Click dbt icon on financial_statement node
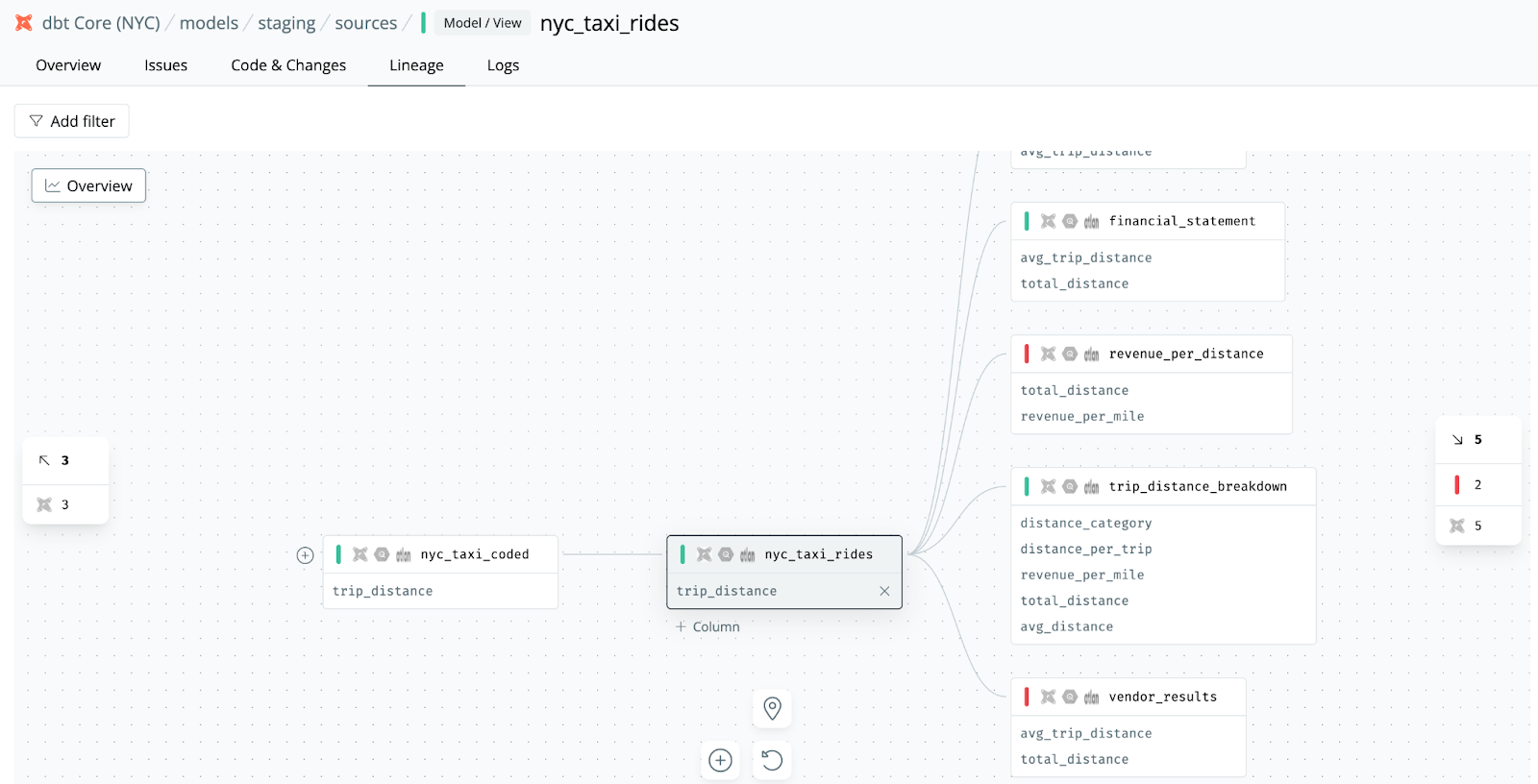 (x=1048, y=221)
